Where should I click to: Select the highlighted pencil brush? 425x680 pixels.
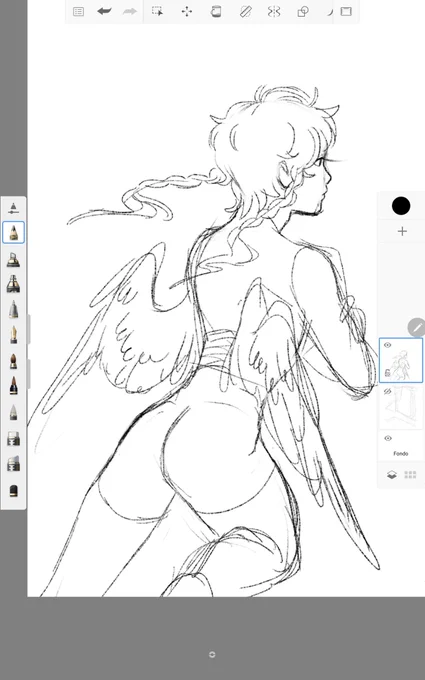[x=13, y=232]
